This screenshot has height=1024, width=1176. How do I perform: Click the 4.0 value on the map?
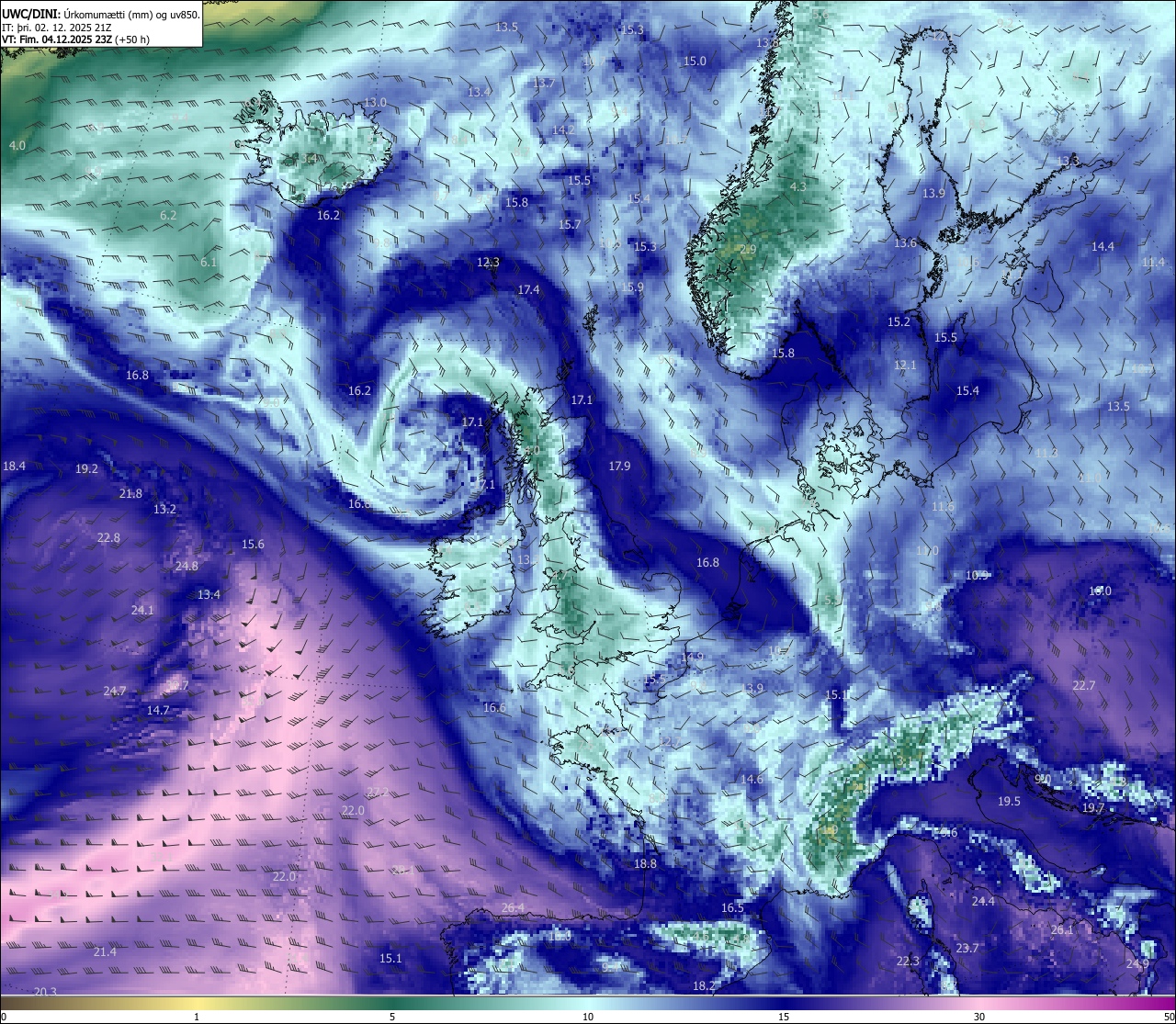[17, 146]
